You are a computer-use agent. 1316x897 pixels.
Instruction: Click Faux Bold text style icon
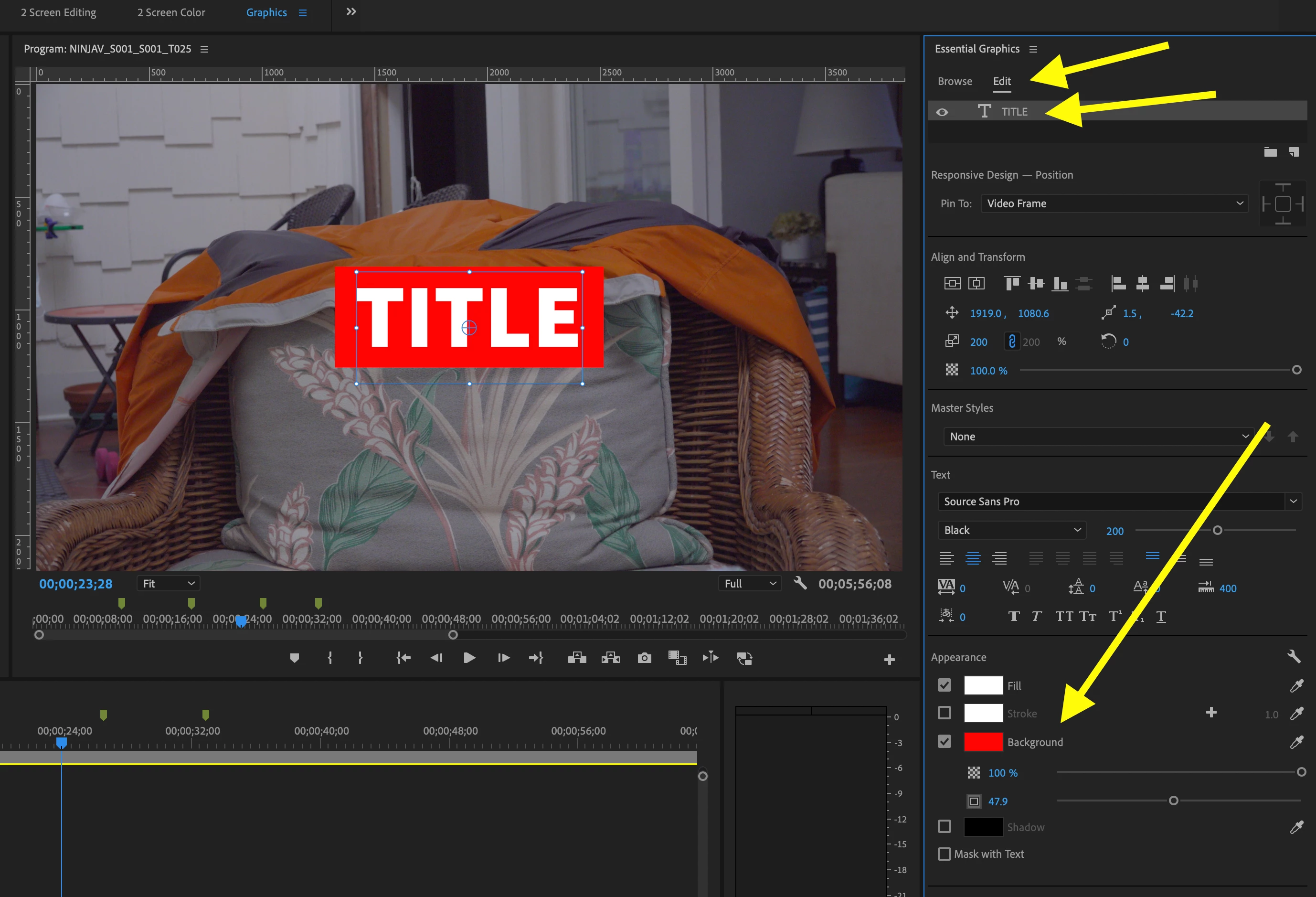1014,616
